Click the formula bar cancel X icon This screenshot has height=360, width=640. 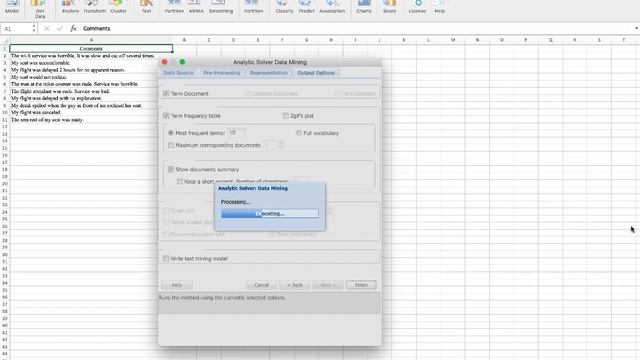tap(47, 28)
